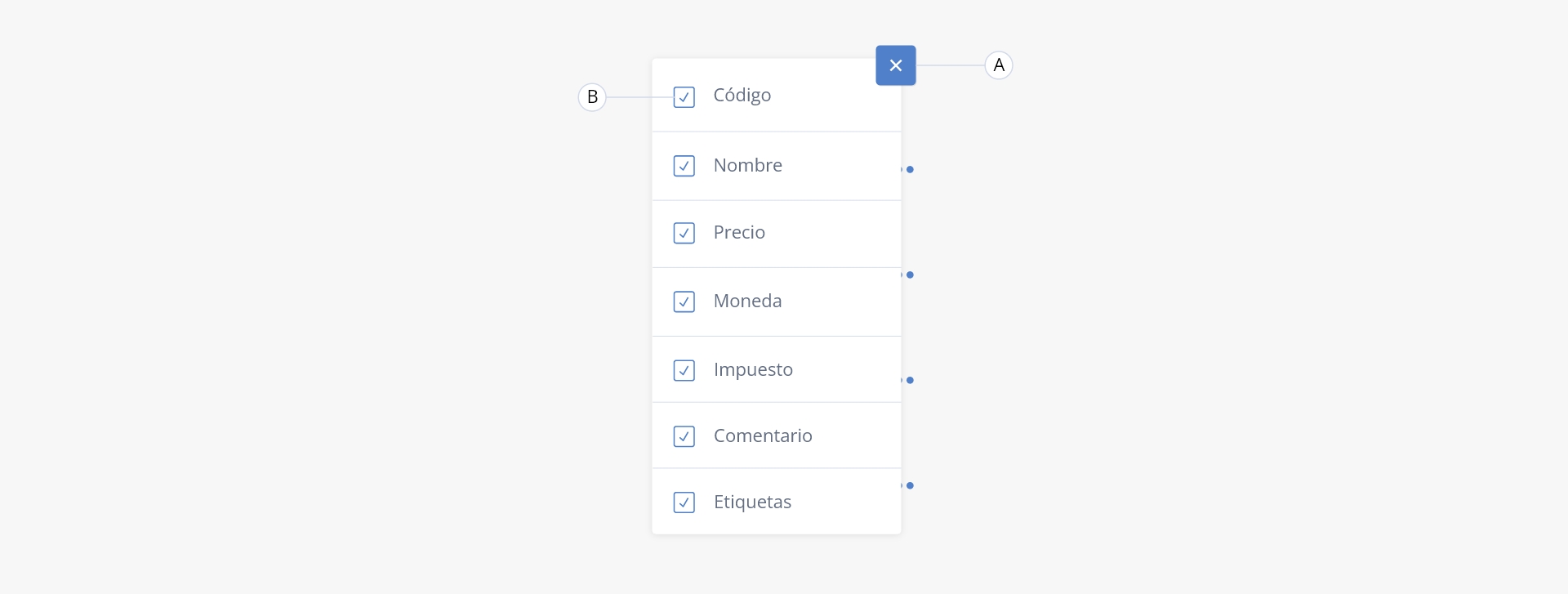Click the annotation marker A
1568x594 pixels.
point(999,65)
